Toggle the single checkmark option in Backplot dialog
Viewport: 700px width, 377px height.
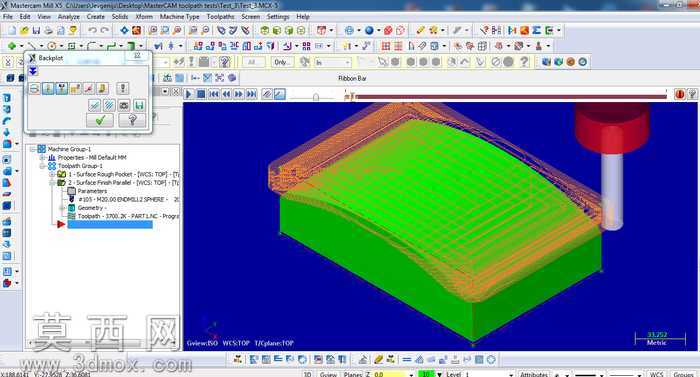point(94,105)
